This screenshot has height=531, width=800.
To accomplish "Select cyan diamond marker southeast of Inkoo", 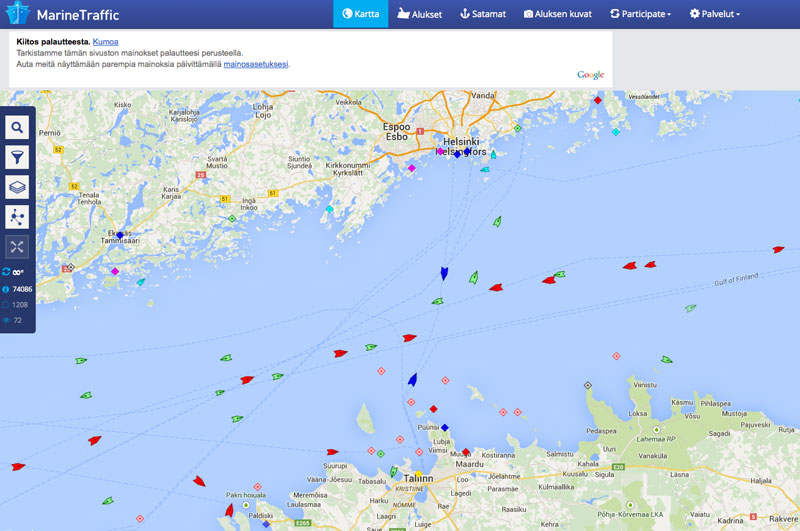I will coord(330,210).
